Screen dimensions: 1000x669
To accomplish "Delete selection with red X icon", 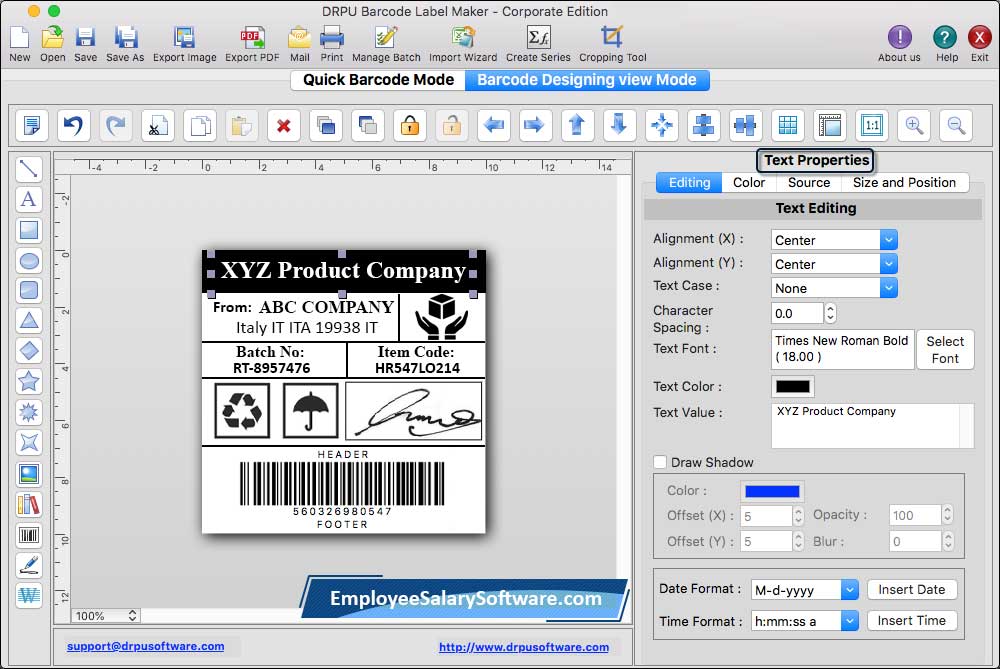I will coord(284,125).
